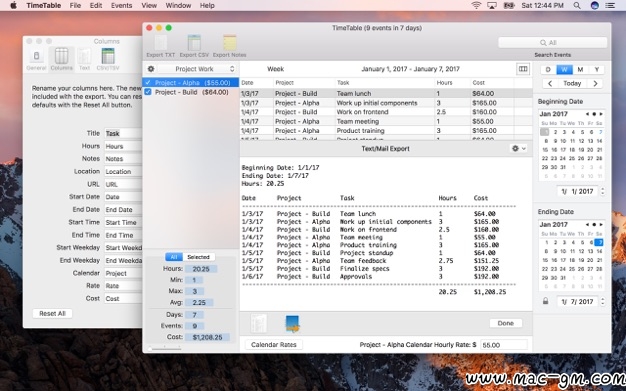Click the Export CSV toolbar icon
This screenshot has width=626, height=391.
pyautogui.click(x=194, y=43)
